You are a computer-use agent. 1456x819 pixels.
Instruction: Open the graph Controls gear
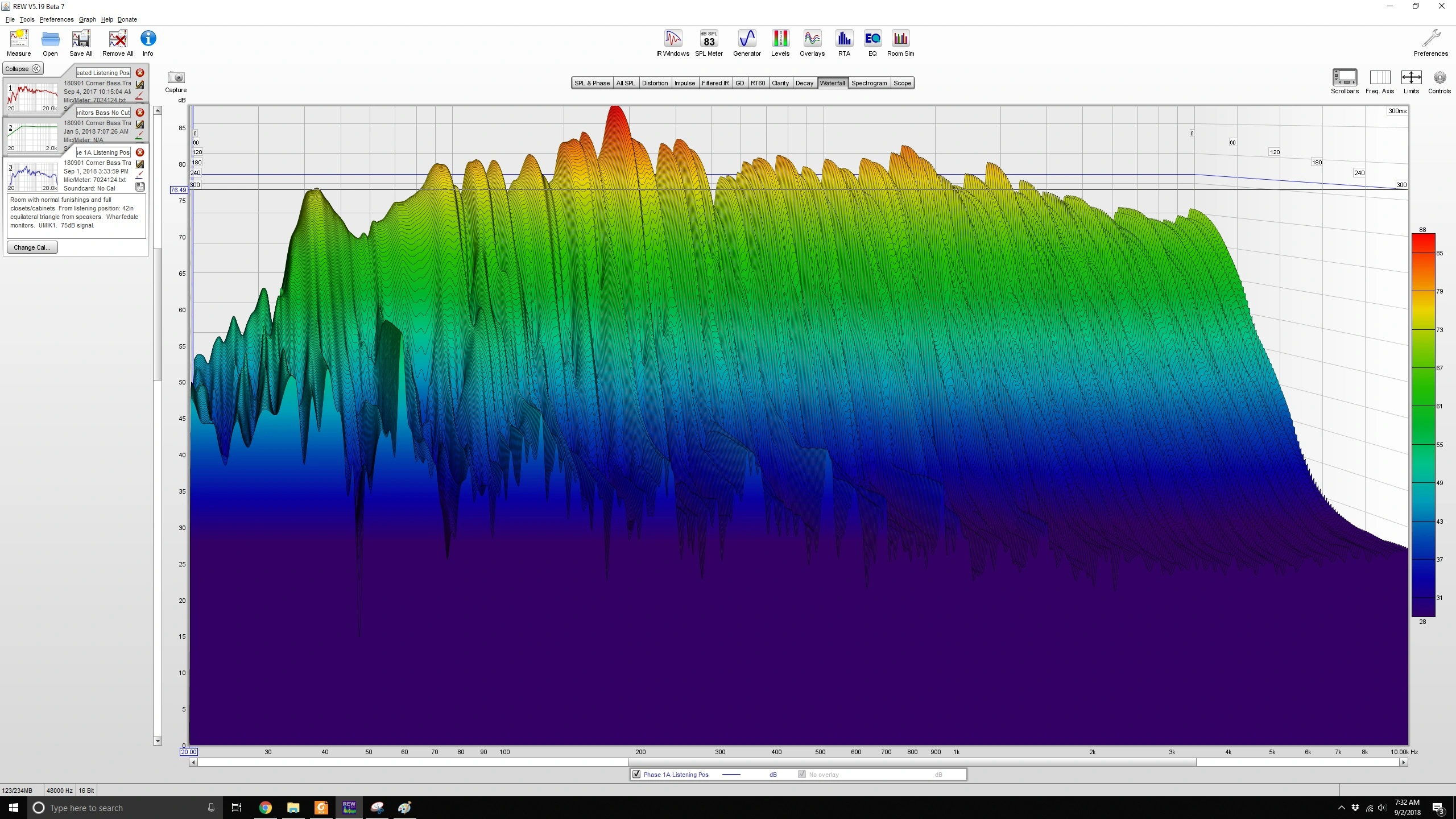[x=1439, y=78]
